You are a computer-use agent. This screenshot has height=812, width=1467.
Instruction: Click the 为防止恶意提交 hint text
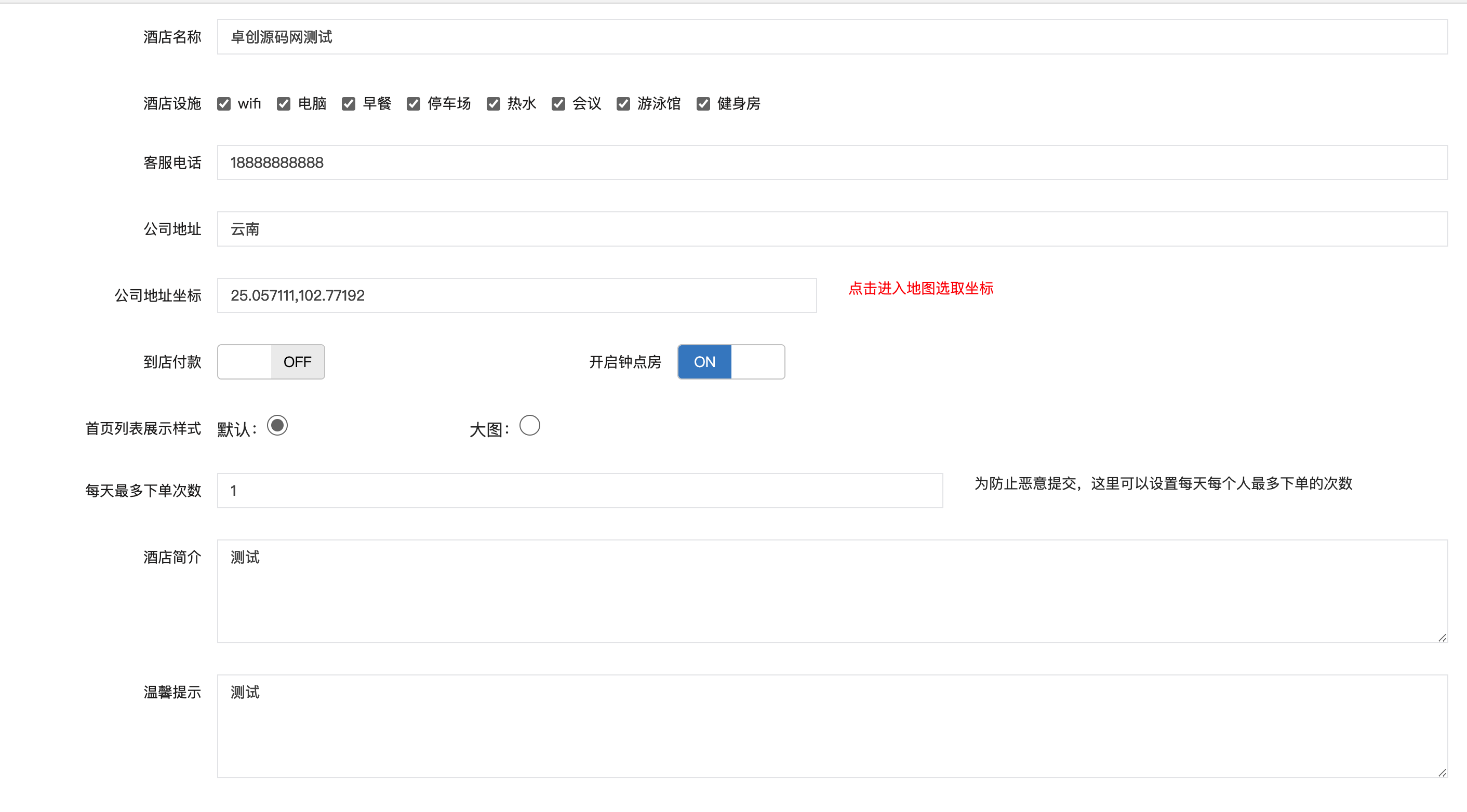tap(1163, 484)
